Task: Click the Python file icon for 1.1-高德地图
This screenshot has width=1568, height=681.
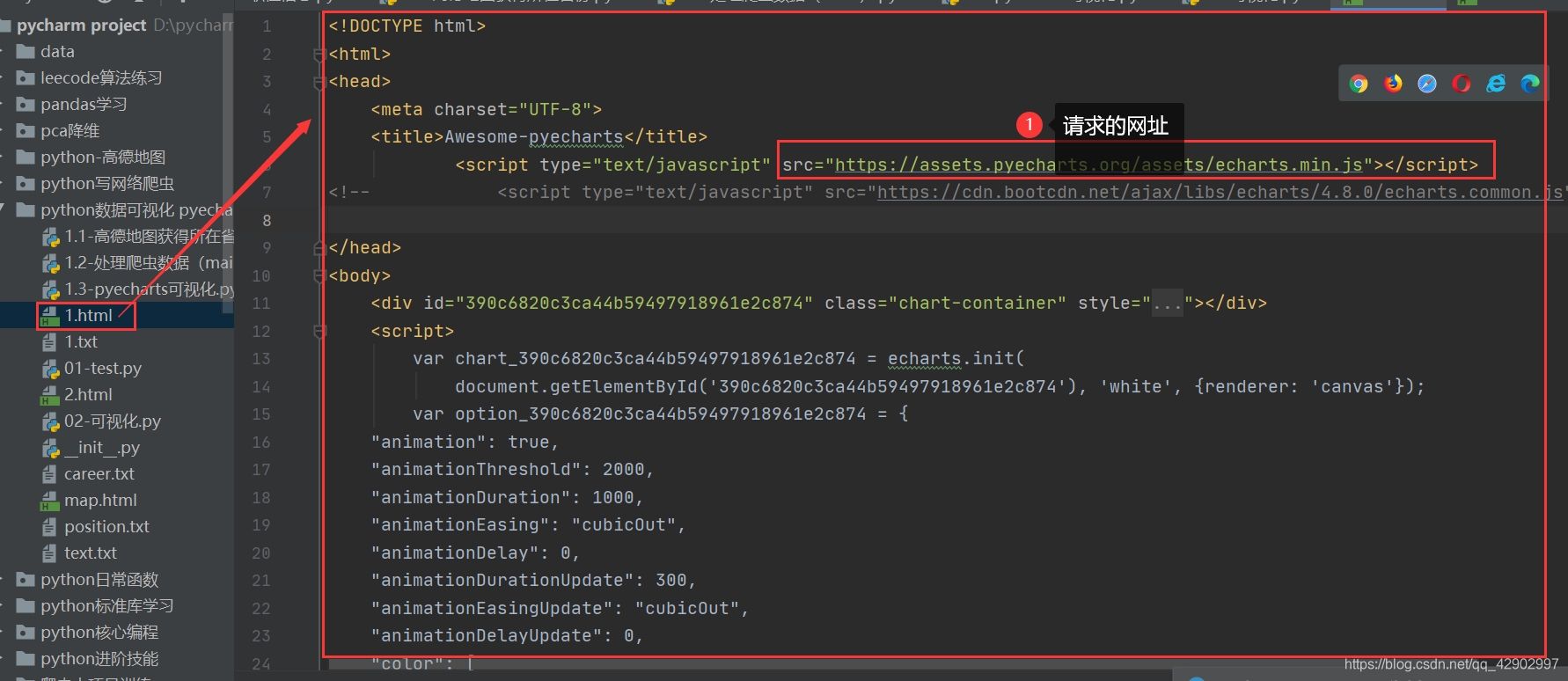Action: pos(51,236)
